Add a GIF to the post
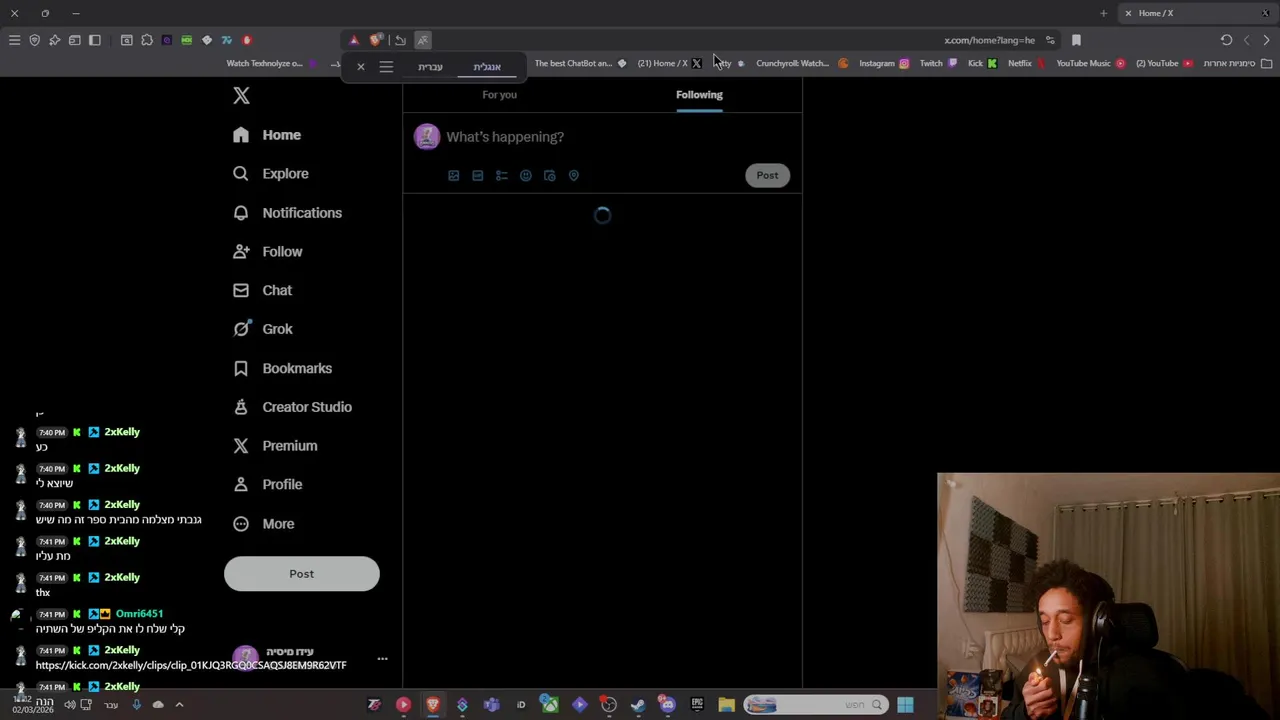The width and height of the screenshot is (1280, 720). (x=478, y=176)
